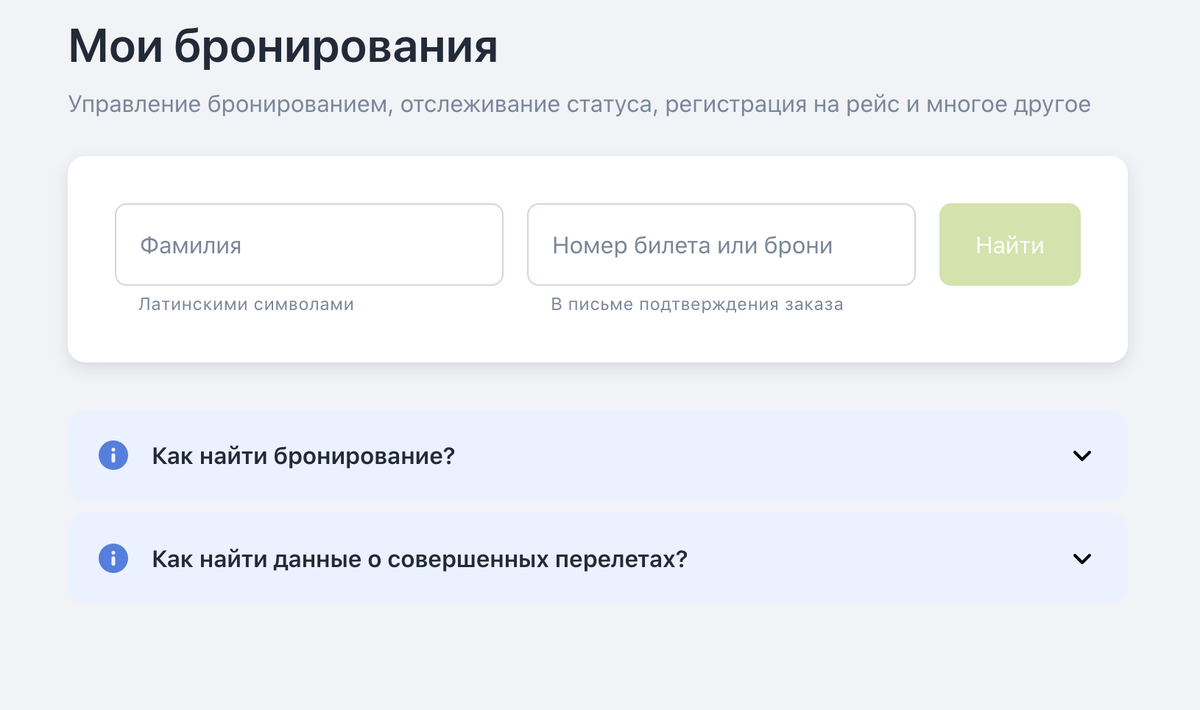Screen dimensions: 1200x710
Task: Click the downward chevron on the booking FAQ
Action: click(1081, 455)
